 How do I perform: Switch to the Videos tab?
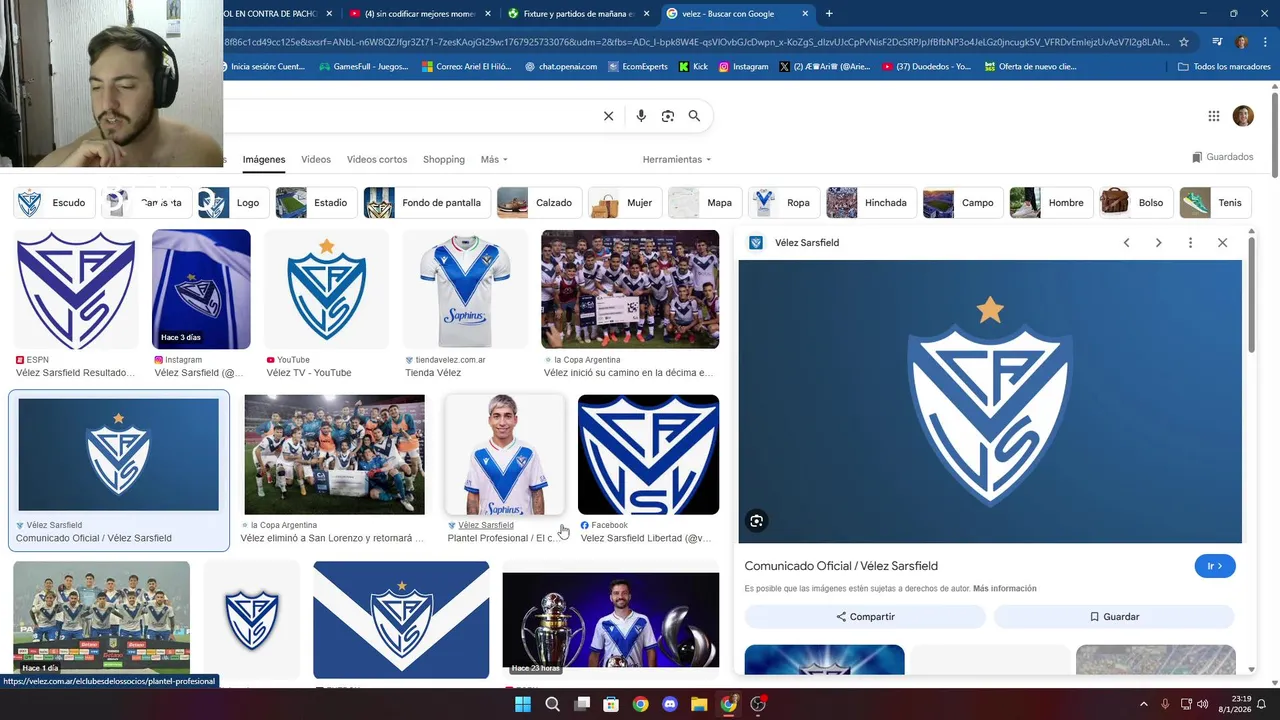pos(316,160)
